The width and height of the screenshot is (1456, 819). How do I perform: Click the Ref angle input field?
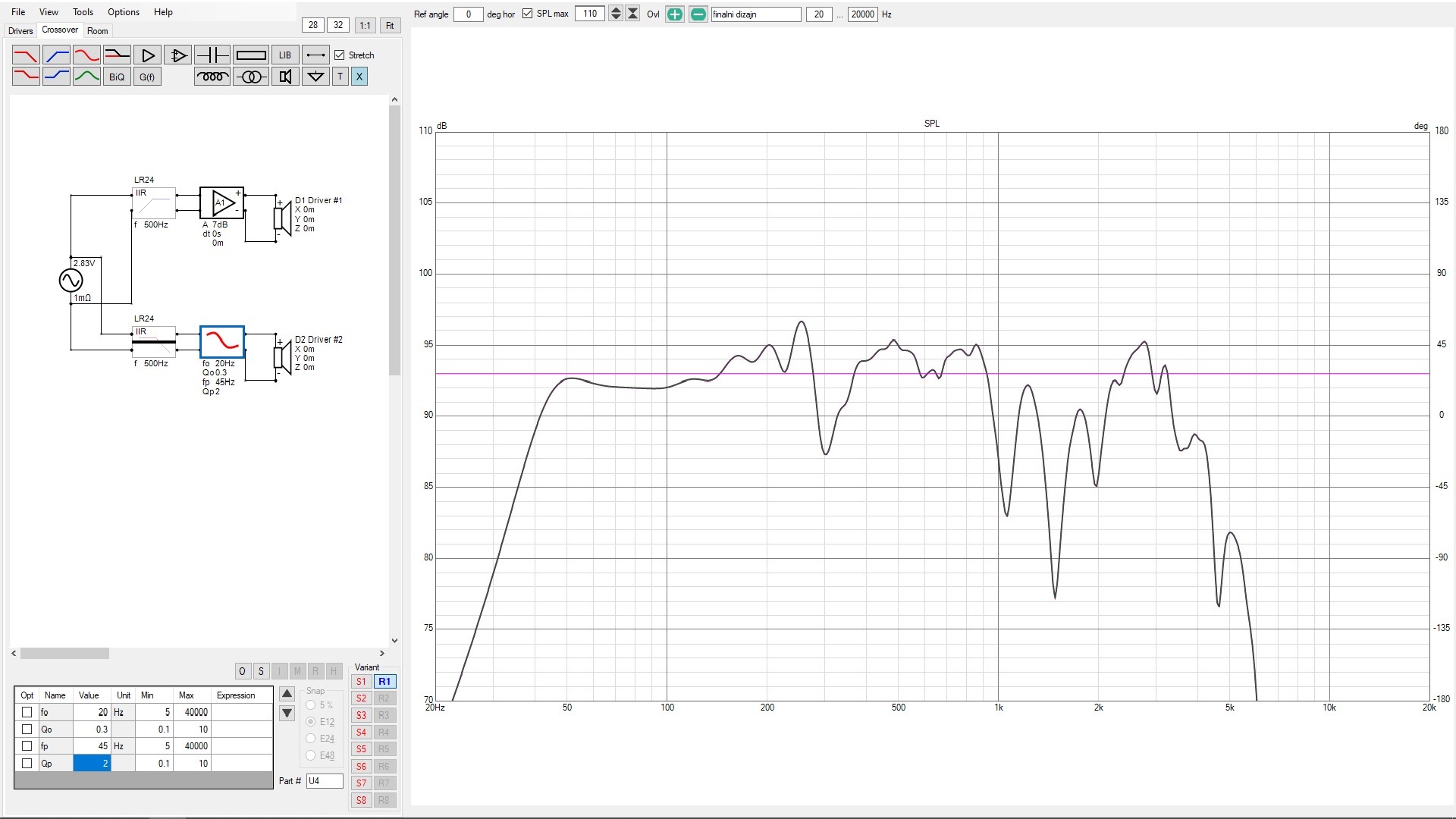coord(468,14)
